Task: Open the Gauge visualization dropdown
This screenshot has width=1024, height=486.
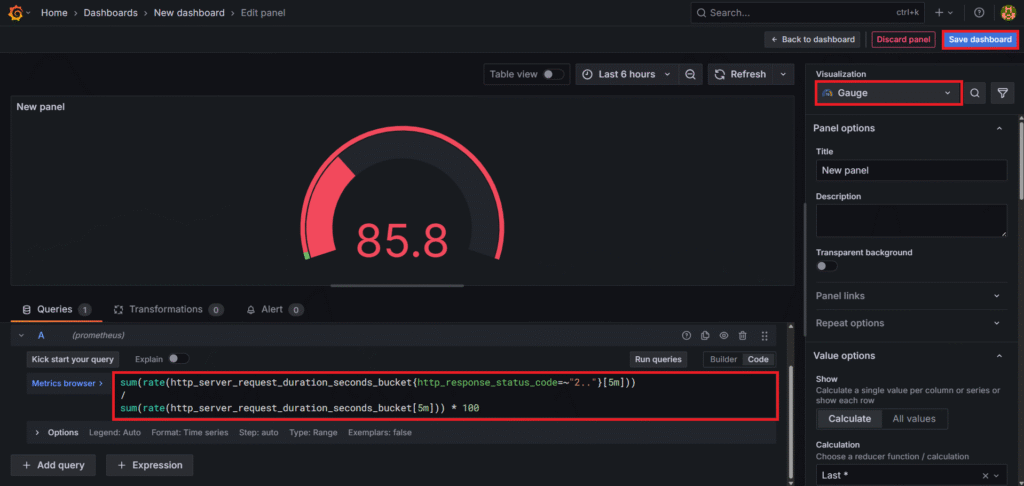Action: click(888, 93)
